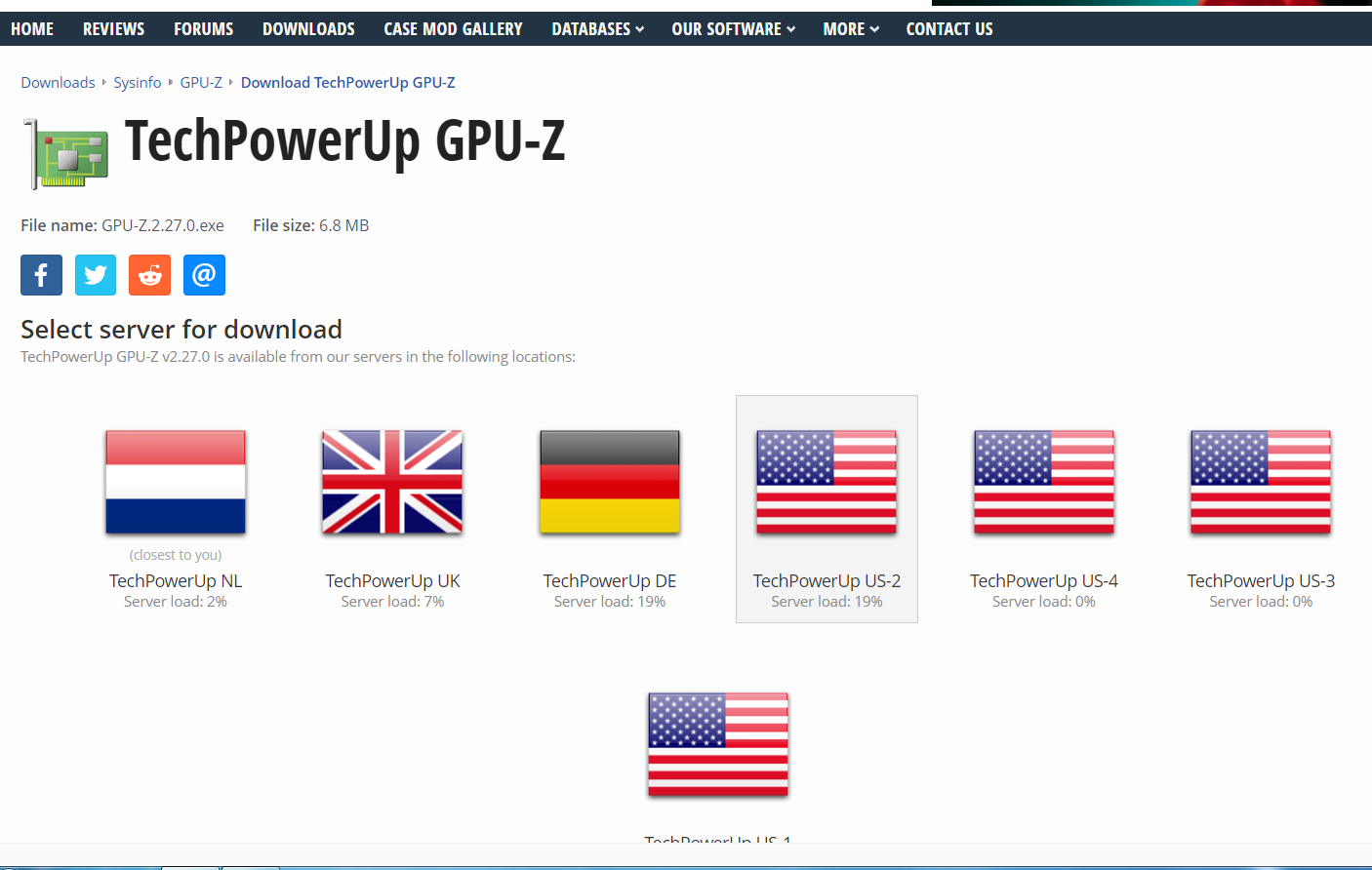Go to Sysinfo breadcrumb link

point(138,83)
